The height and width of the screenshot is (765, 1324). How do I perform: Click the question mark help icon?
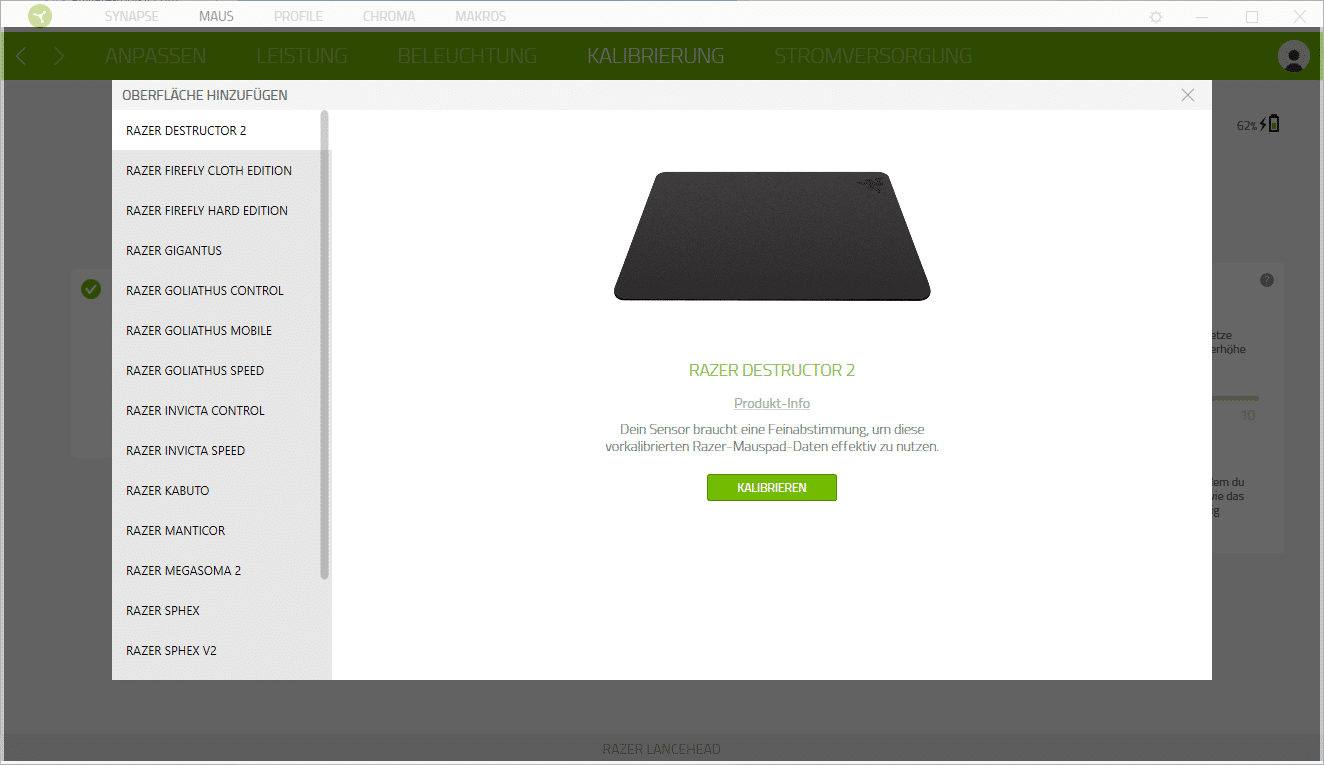coord(1267,280)
